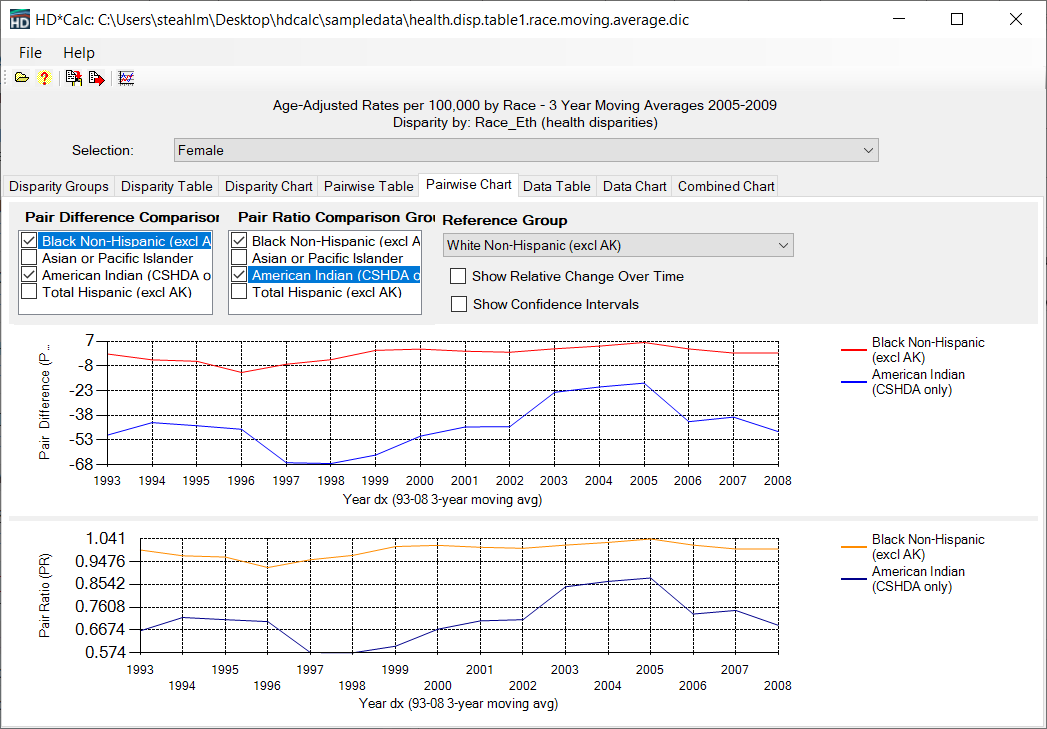Open the Help menu
Viewport: 1047px width, 729px height.
pos(79,53)
